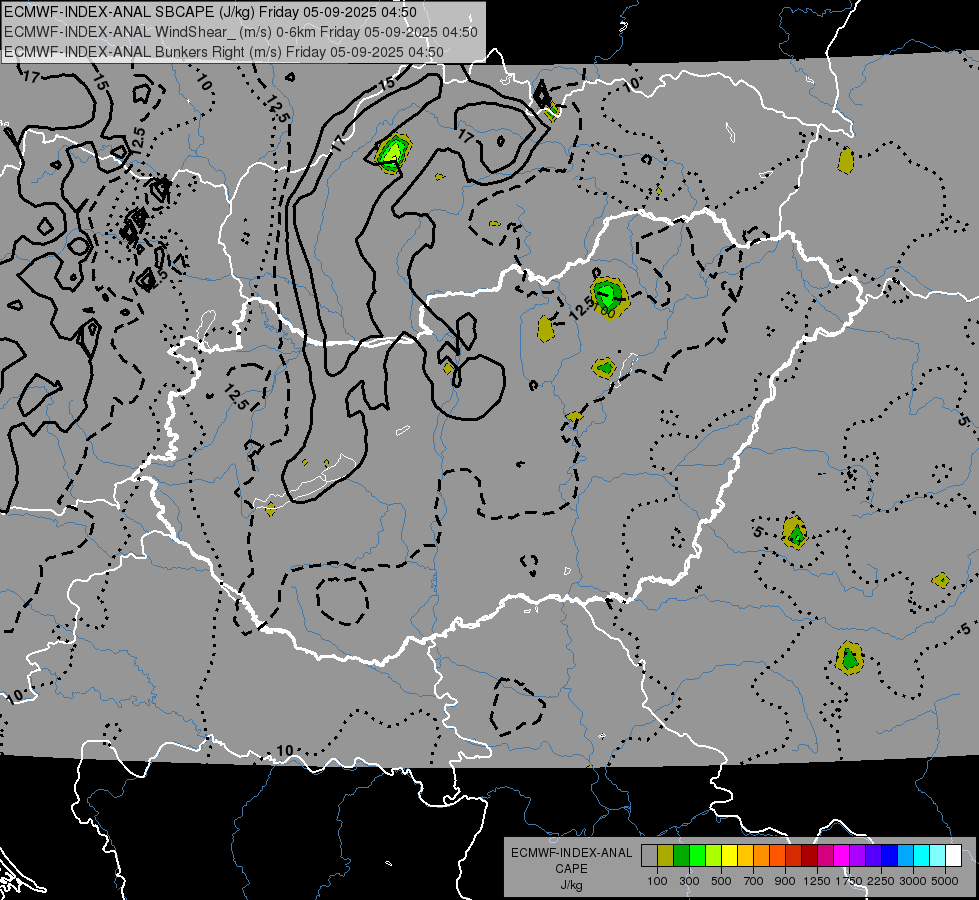
Task: Select the red-orange legend swatch before 900
Action: pyautogui.click(x=777, y=856)
